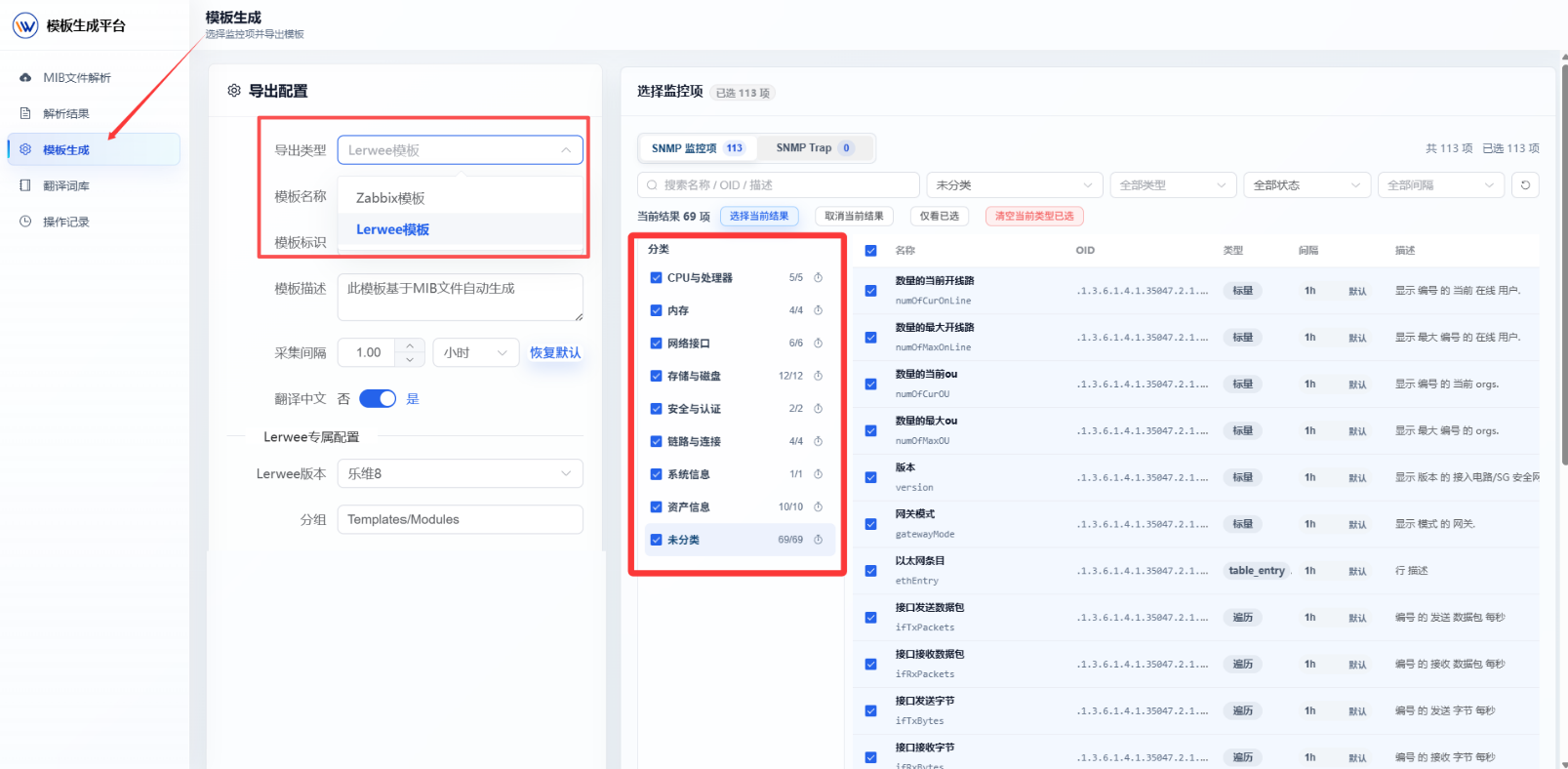Open 翻译词库 via its book icon
This screenshot has height=769, width=1568.
coord(25,185)
